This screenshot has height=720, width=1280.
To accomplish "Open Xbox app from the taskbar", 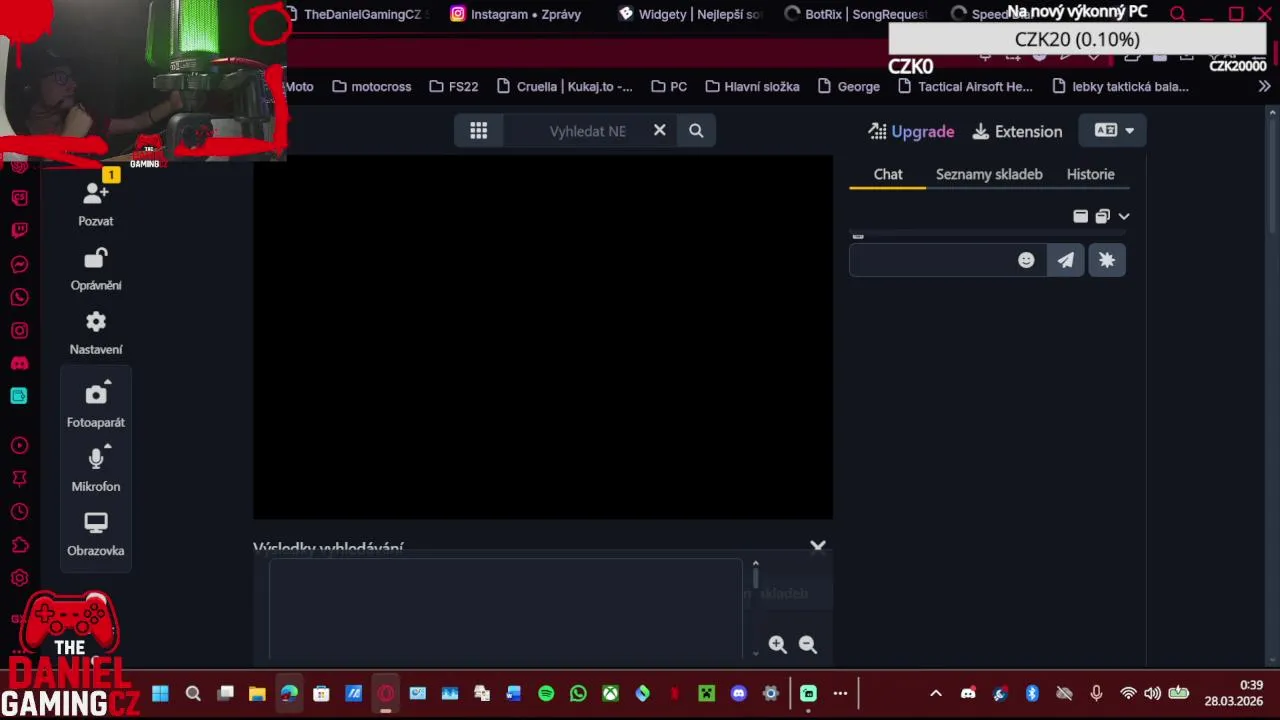I will click(x=610, y=693).
